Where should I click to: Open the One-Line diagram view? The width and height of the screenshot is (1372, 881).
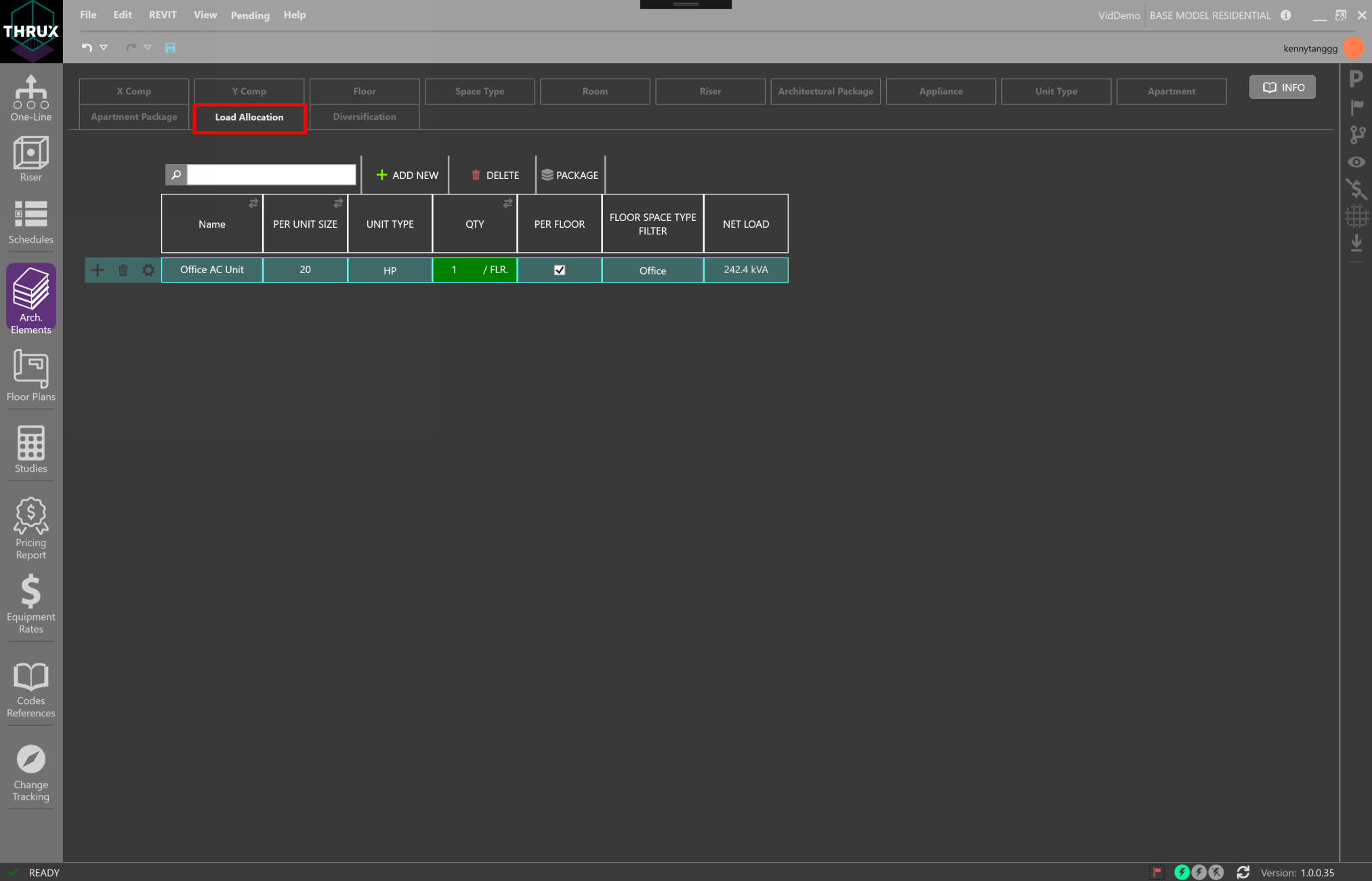point(30,98)
